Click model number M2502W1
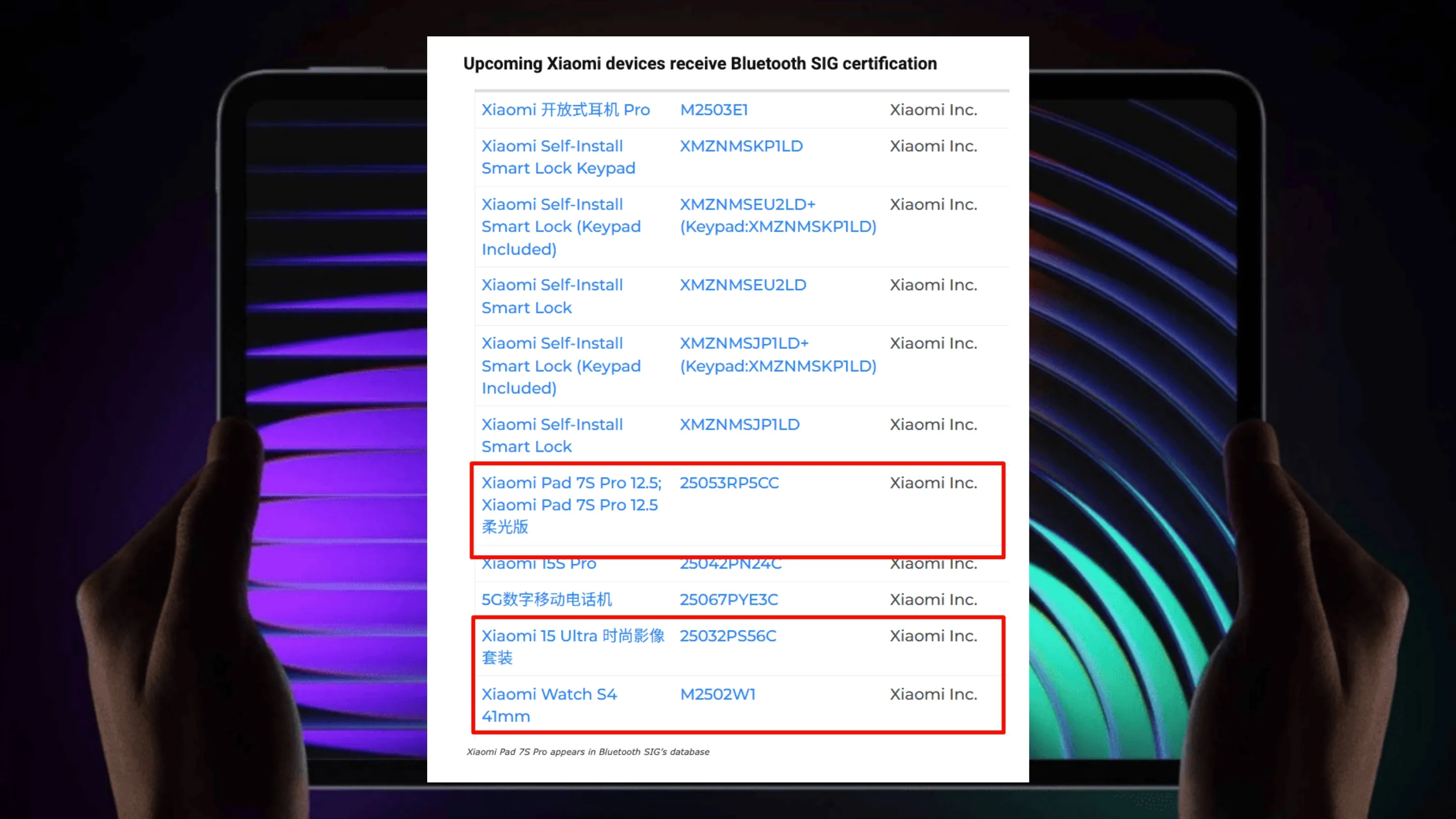This screenshot has width=1456, height=819. click(x=718, y=694)
